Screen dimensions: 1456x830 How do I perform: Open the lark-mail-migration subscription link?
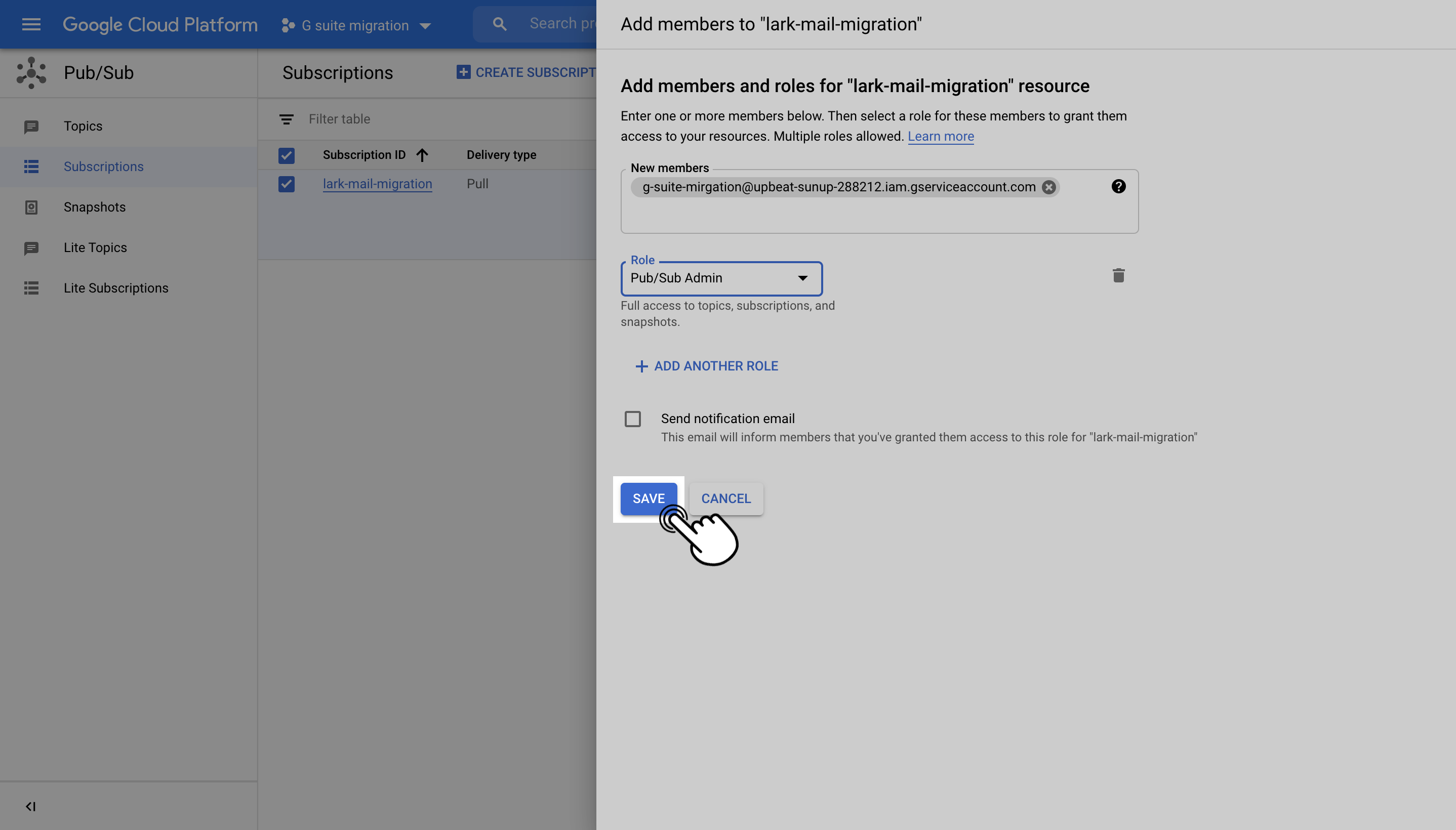(377, 184)
